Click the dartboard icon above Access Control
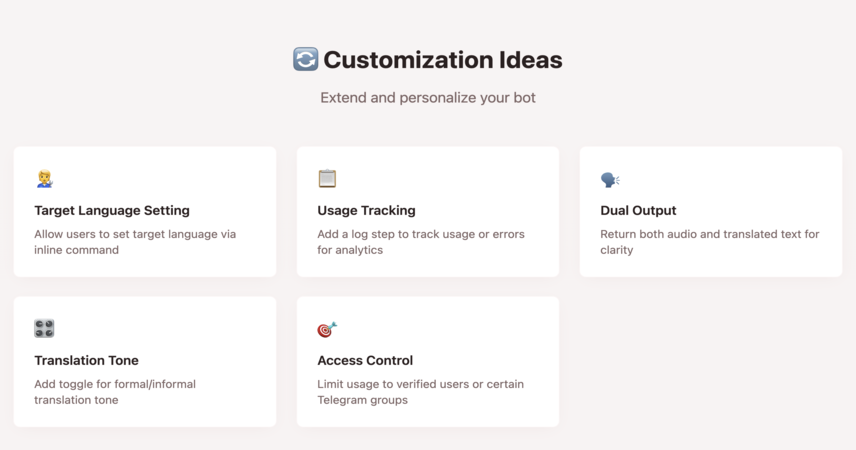 (327, 329)
